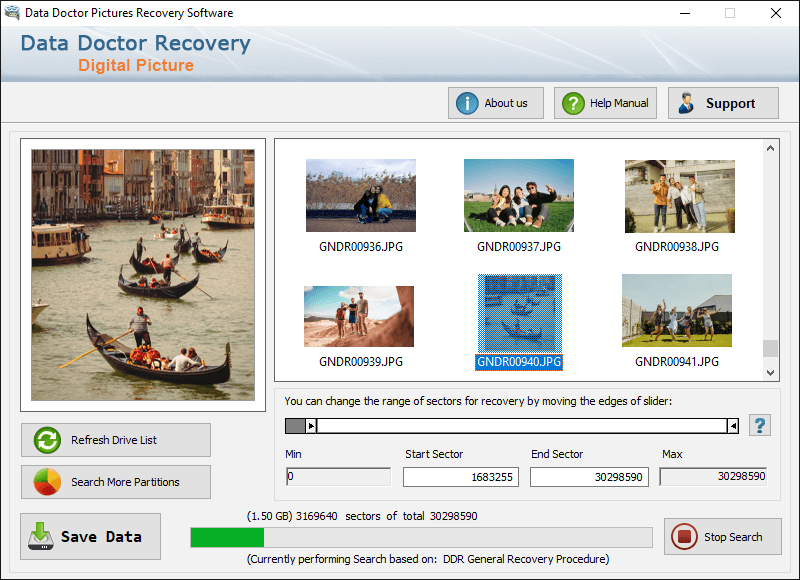Image resolution: width=800 pixels, height=580 pixels.
Task: Click the Start Sector input field
Action: [461, 477]
